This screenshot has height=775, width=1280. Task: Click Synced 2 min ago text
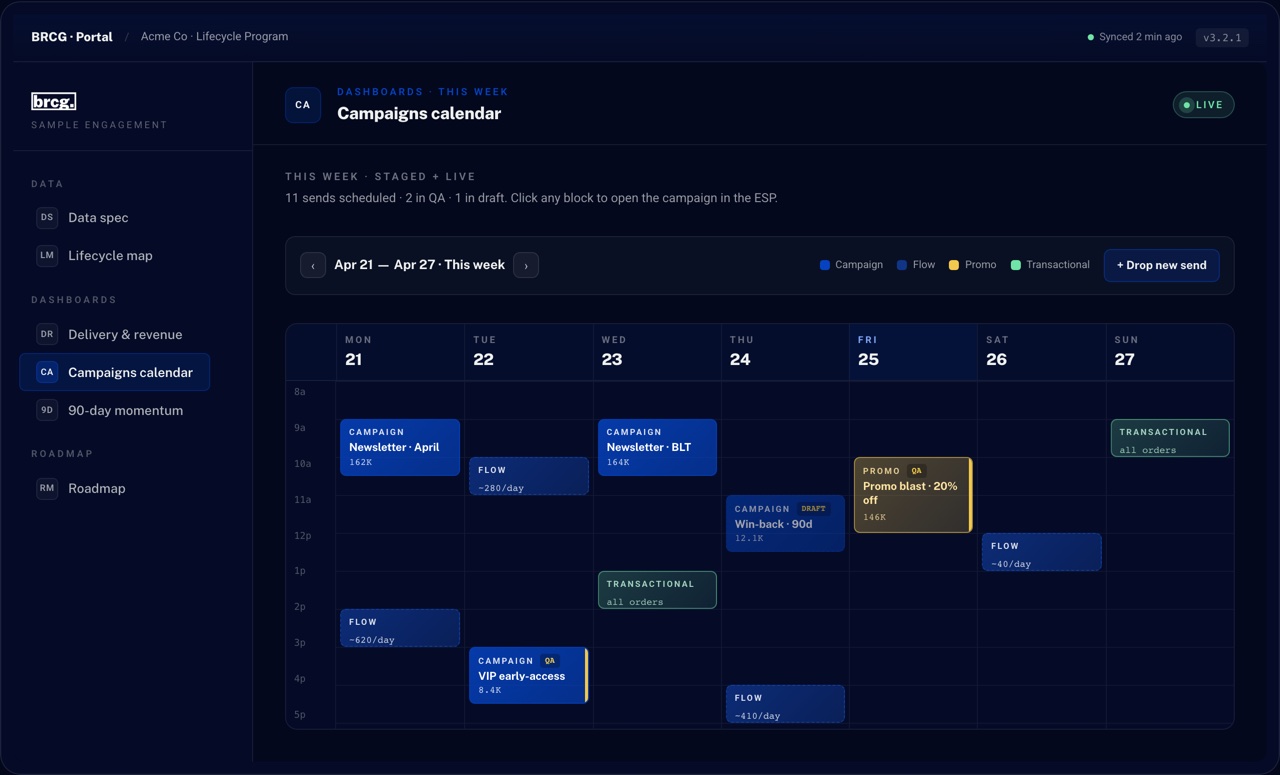[1140, 37]
